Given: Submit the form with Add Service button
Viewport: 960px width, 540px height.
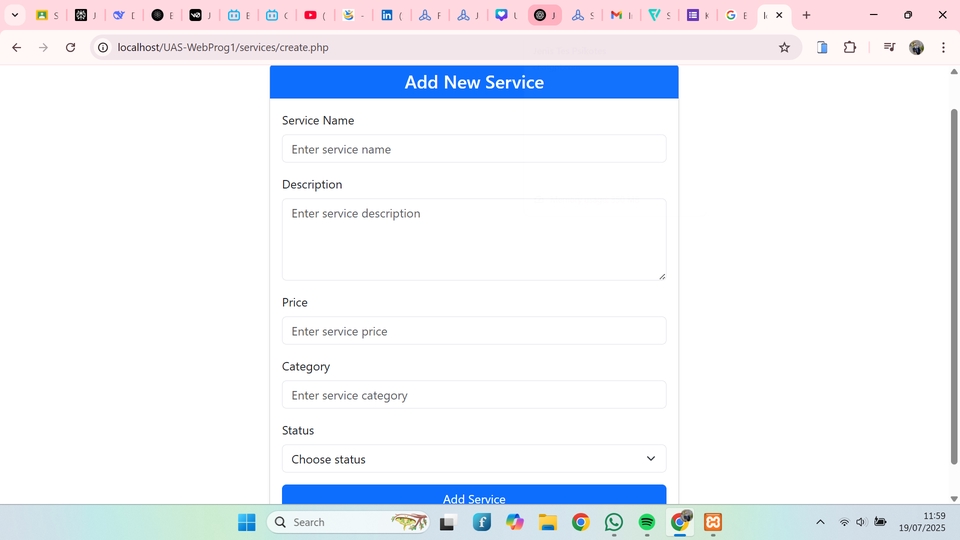Looking at the screenshot, I should 474,495.
